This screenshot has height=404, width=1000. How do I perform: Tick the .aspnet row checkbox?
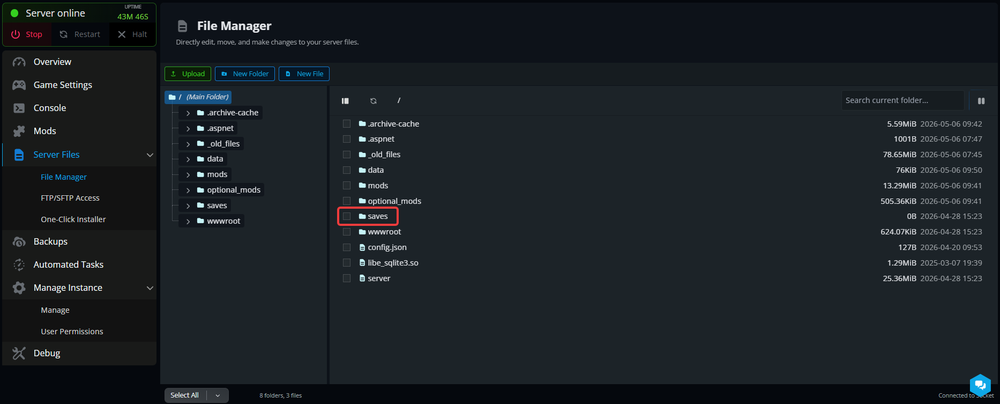click(346, 139)
